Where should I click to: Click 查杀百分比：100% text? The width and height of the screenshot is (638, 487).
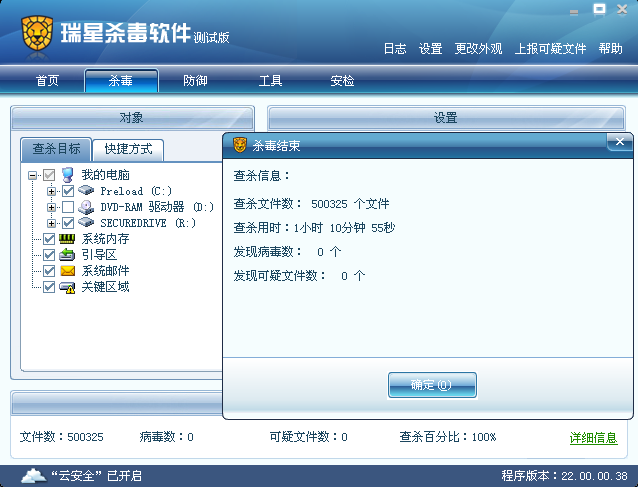coord(448,437)
